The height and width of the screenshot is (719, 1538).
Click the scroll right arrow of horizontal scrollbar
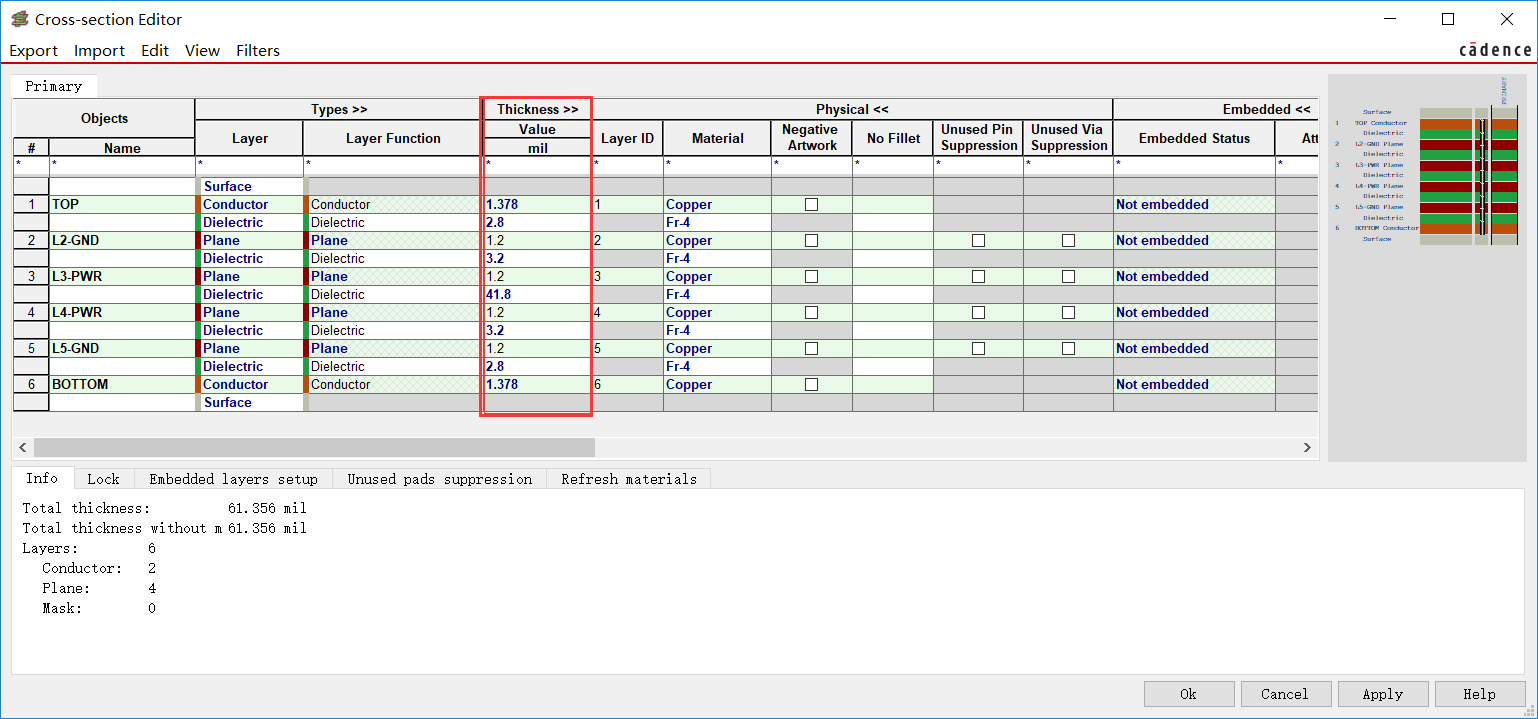[x=1306, y=447]
